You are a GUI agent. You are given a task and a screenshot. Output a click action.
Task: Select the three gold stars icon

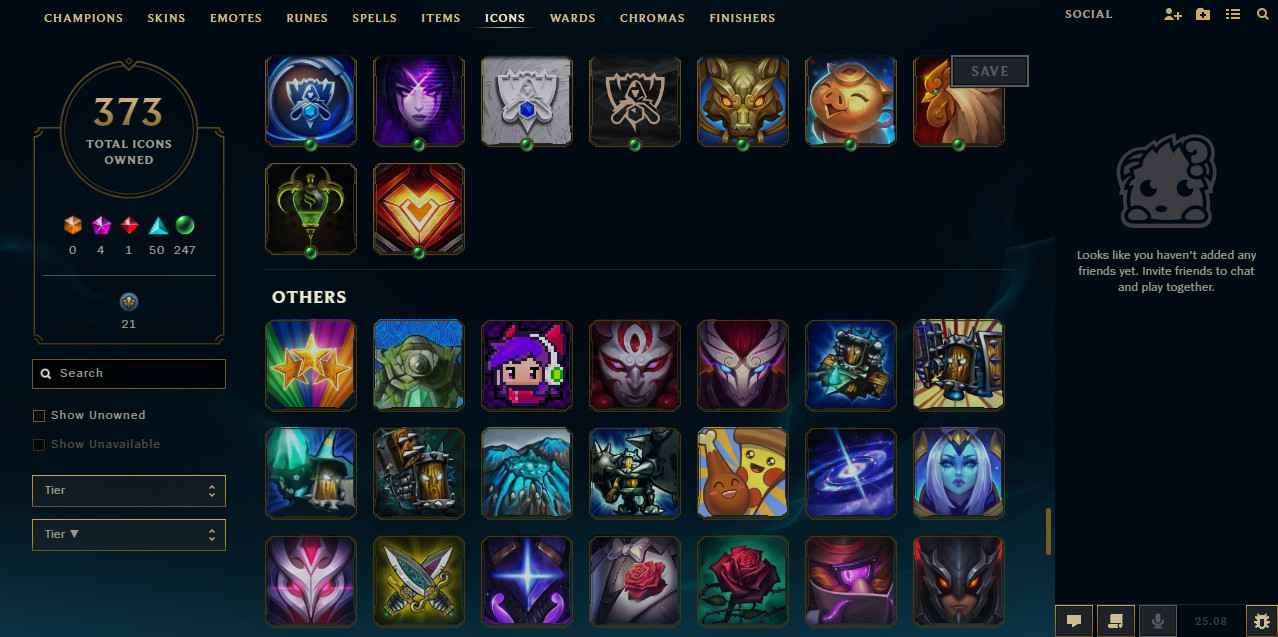pos(310,365)
